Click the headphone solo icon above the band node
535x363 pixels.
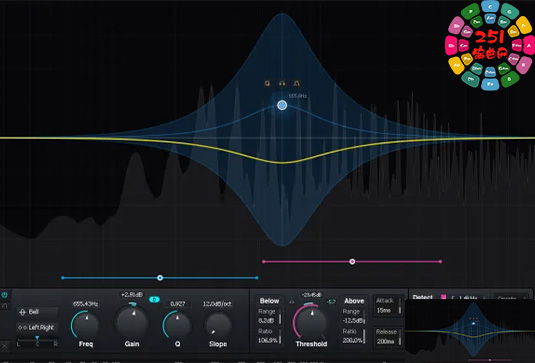[282, 83]
